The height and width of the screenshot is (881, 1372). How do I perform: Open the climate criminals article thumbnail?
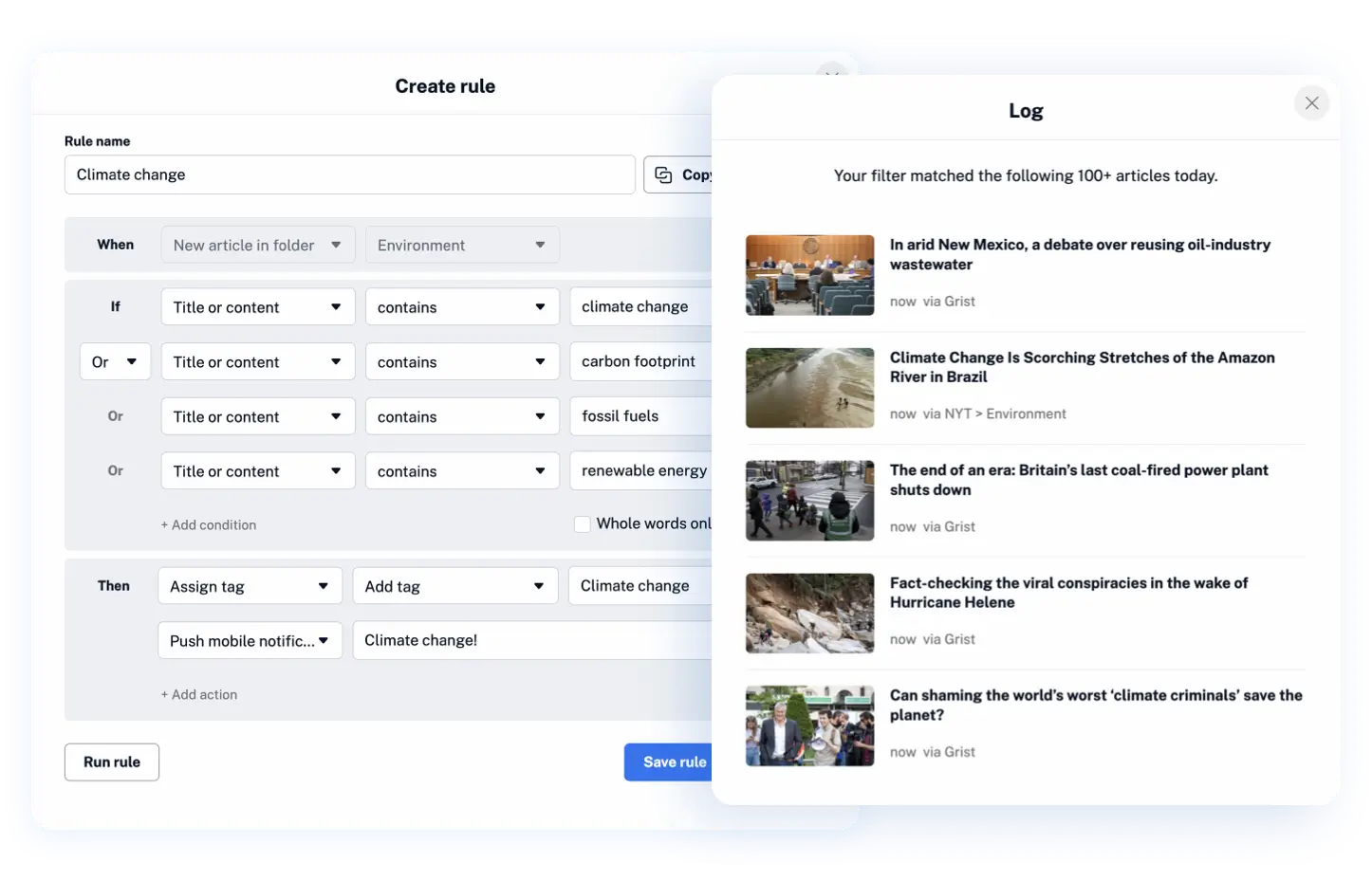(x=809, y=726)
